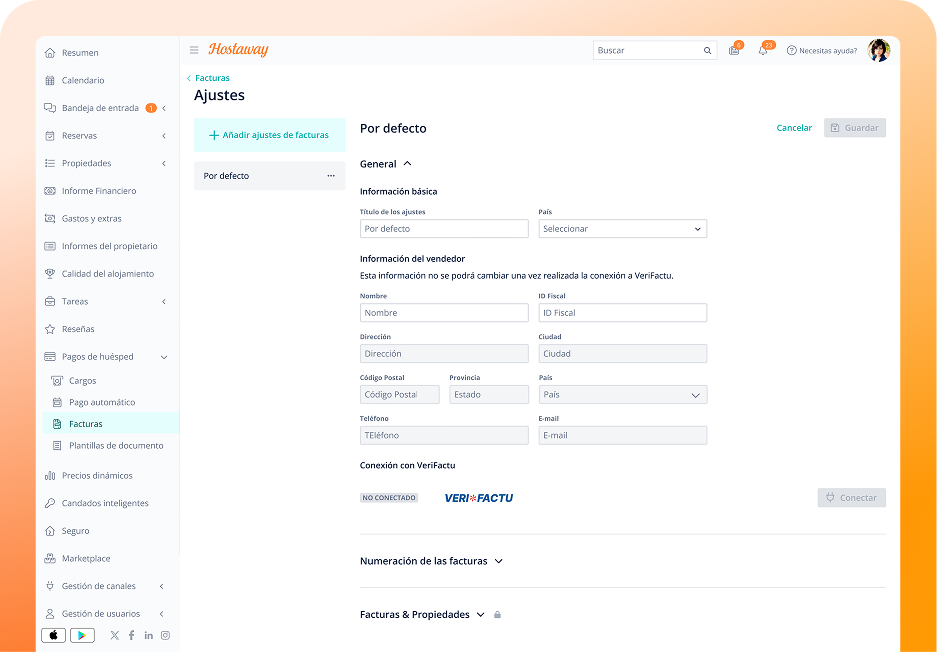937x652 pixels.
Task: Click the Cancelar link
Action: point(794,128)
